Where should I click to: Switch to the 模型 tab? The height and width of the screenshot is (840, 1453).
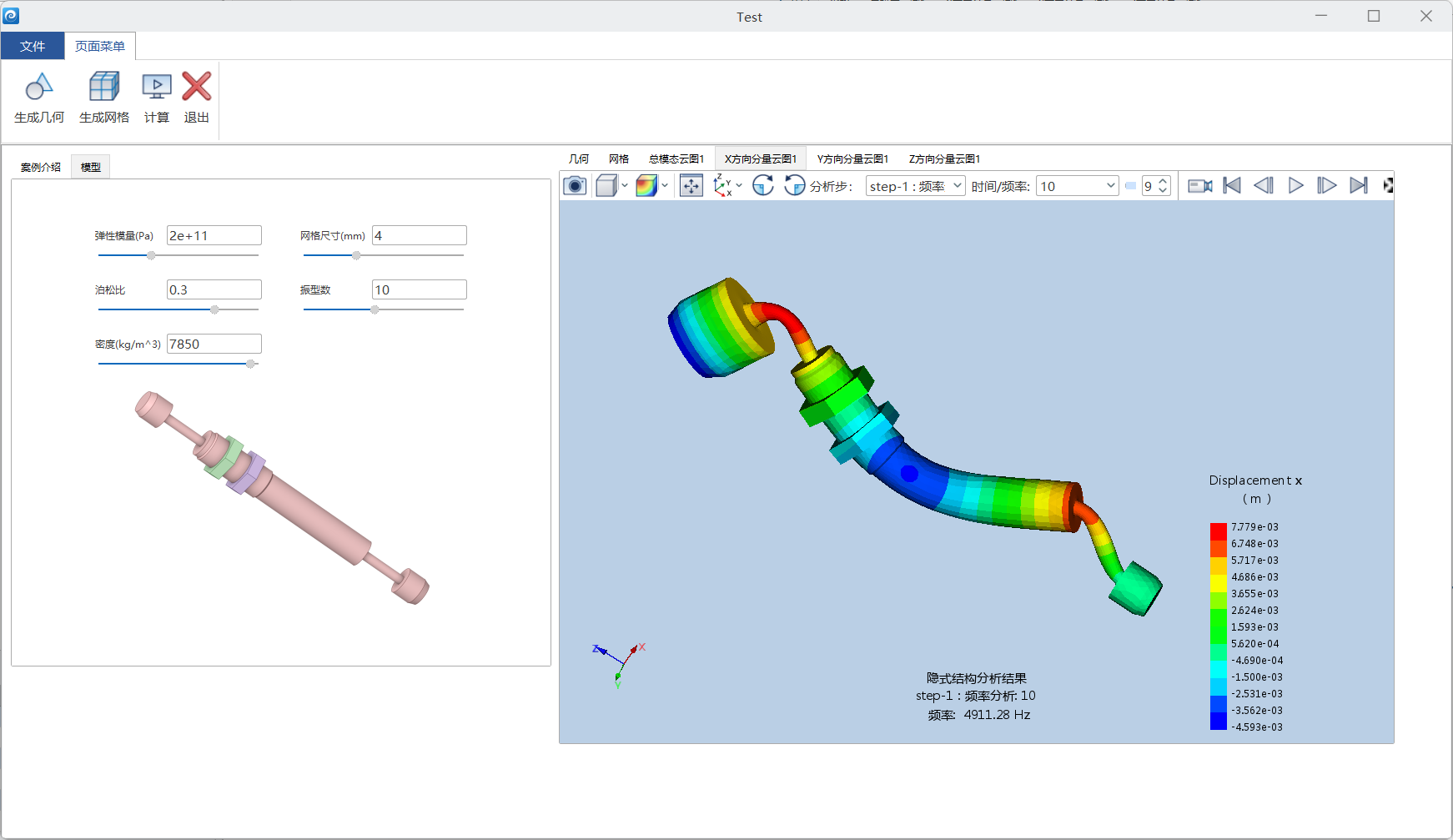click(91, 167)
